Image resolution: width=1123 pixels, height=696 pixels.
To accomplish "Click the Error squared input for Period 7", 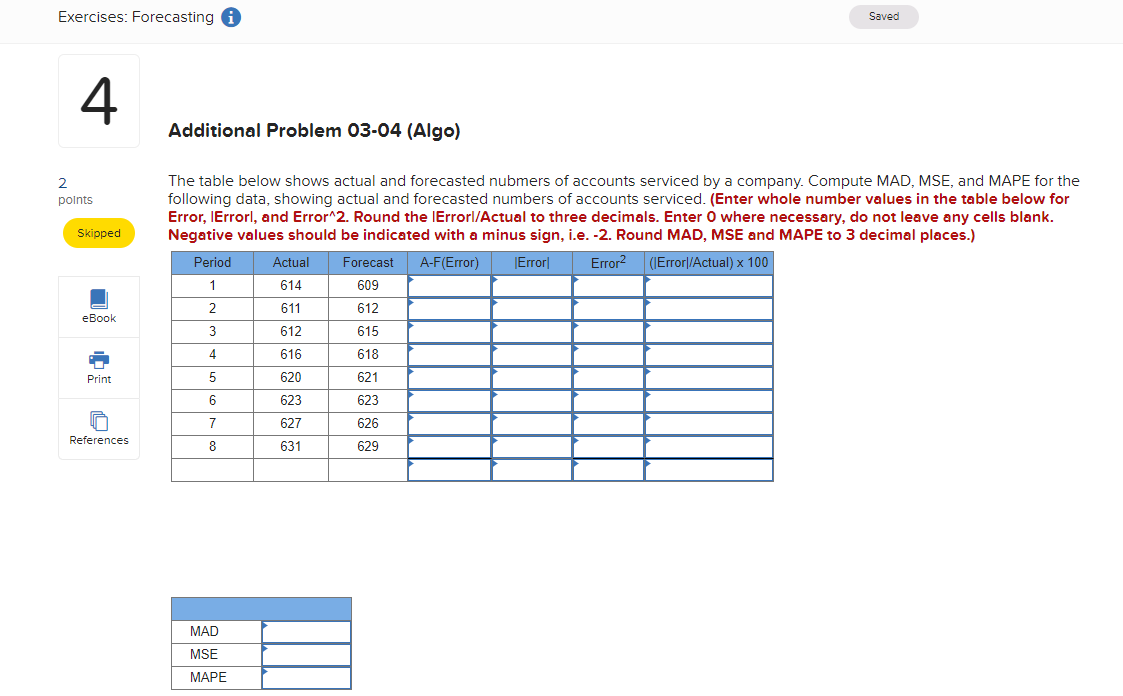I will tap(609, 423).
